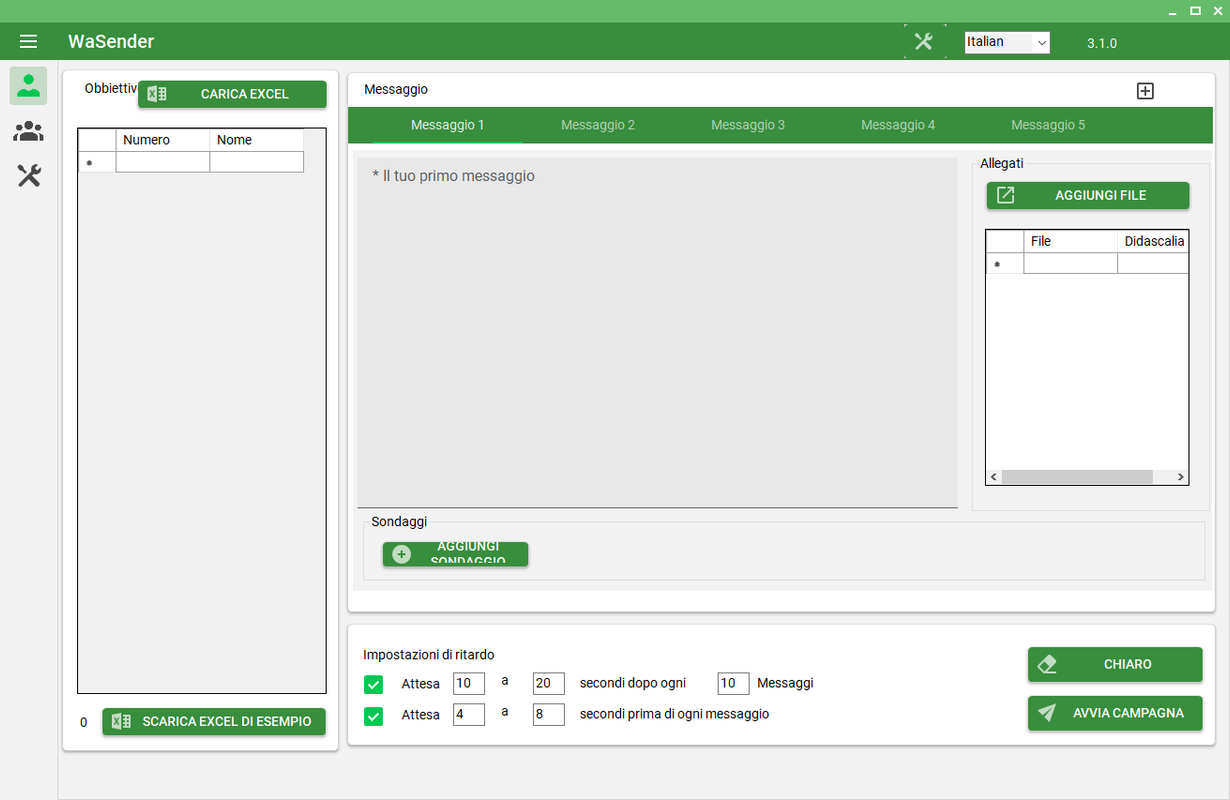Close the WaSender window
Viewport: 1230px width, 800px height.
[1216, 11]
